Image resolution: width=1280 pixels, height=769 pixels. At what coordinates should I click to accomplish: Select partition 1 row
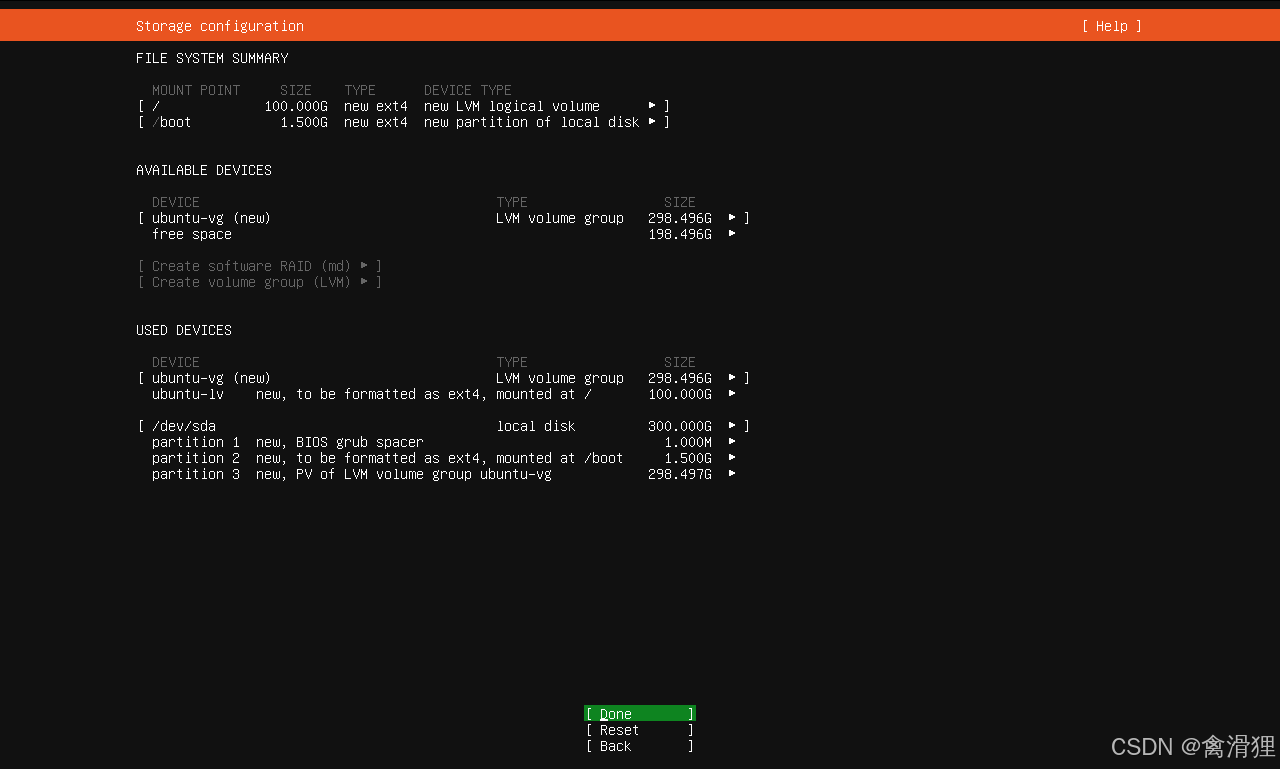tap(444, 442)
